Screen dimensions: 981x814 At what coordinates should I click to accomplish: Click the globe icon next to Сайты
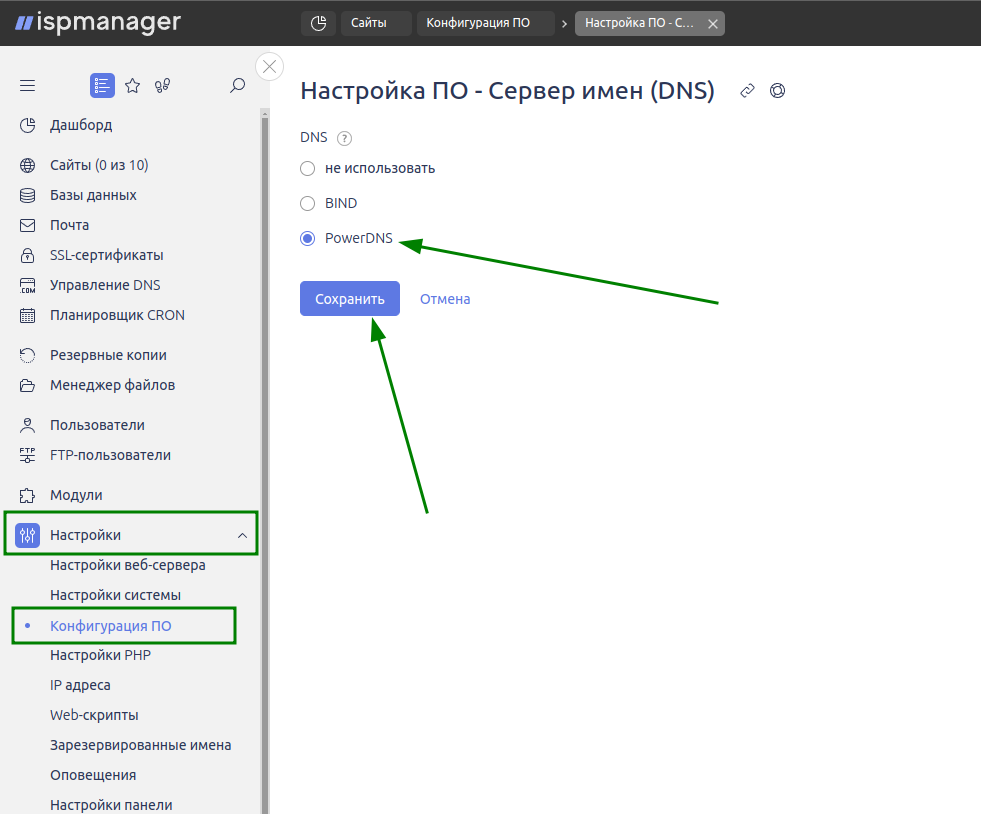[28, 165]
